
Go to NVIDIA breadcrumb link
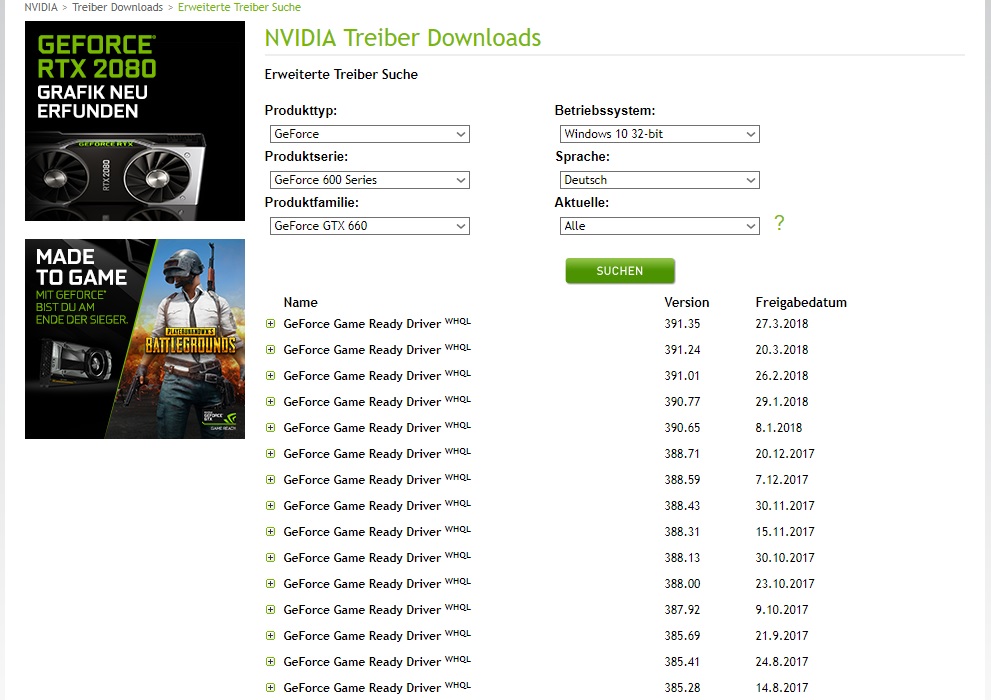point(41,8)
